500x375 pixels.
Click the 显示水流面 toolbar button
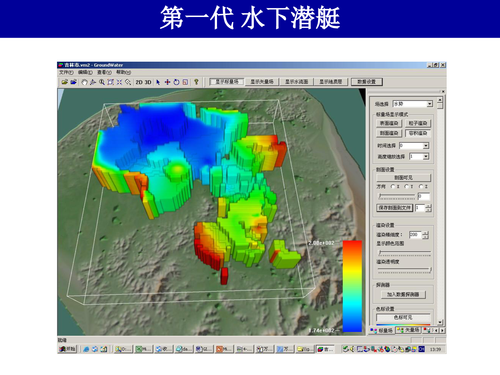(296, 82)
